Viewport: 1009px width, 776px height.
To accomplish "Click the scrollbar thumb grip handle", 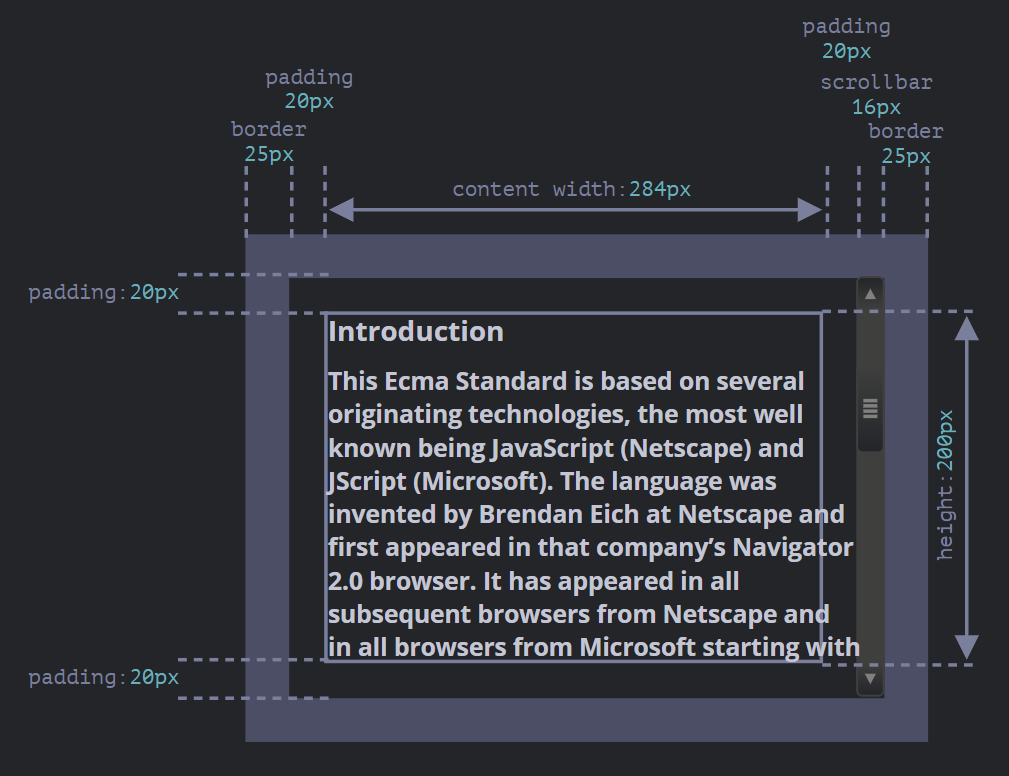I will point(870,408).
